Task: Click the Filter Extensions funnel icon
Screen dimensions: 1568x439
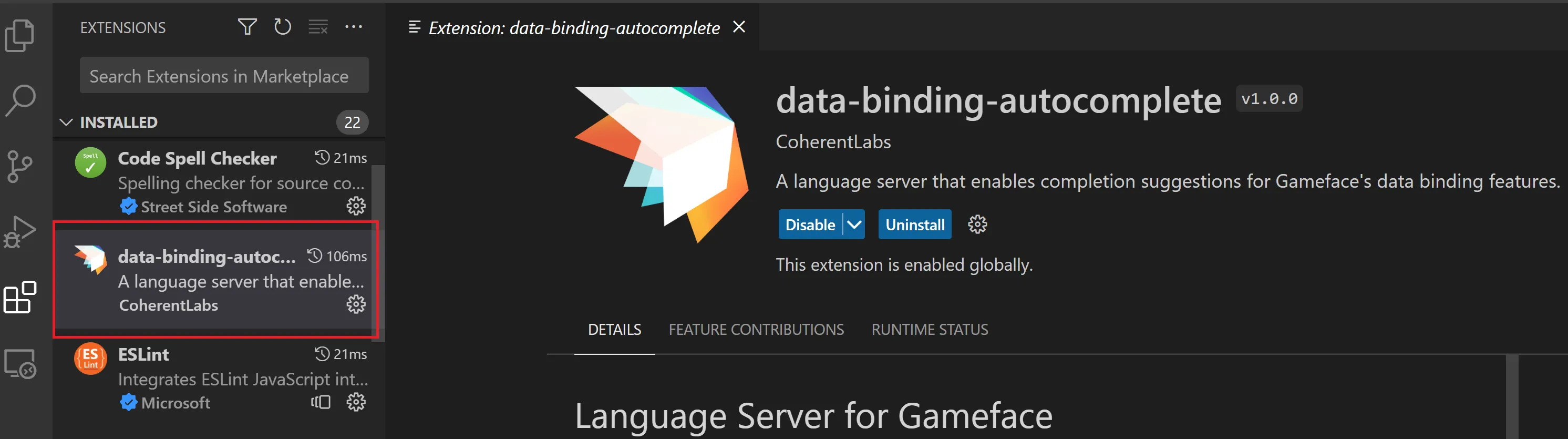Action: (x=247, y=27)
